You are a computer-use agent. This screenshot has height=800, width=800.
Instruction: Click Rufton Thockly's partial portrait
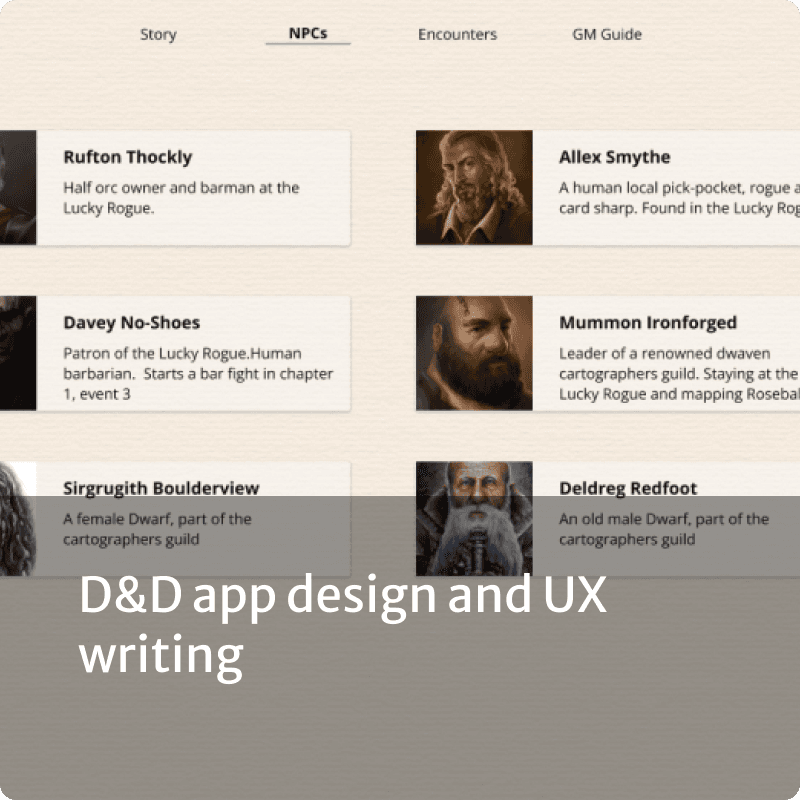[x=18, y=188]
